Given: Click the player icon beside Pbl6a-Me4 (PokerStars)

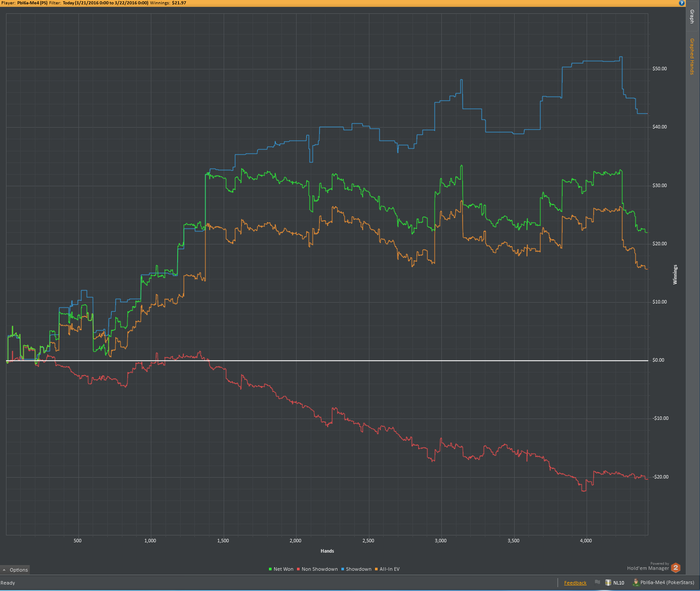Looking at the screenshot, I should tap(636, 583).
